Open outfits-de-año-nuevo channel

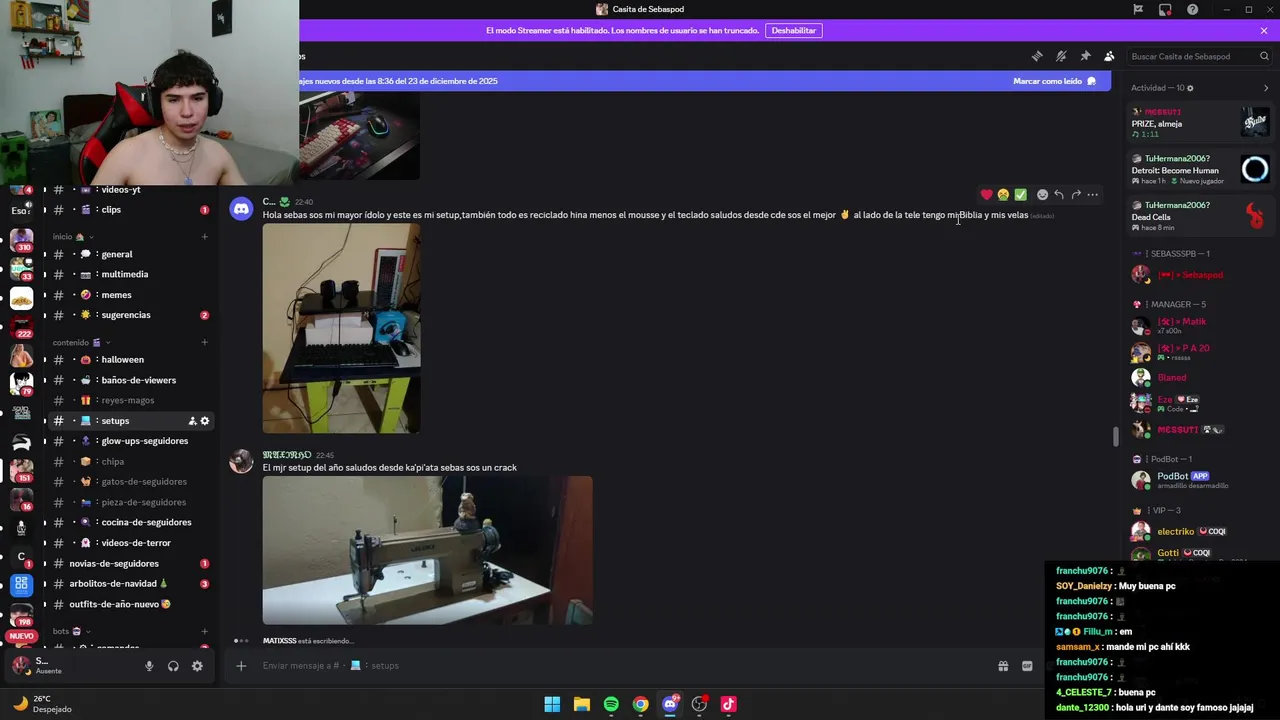coord(131,604)
